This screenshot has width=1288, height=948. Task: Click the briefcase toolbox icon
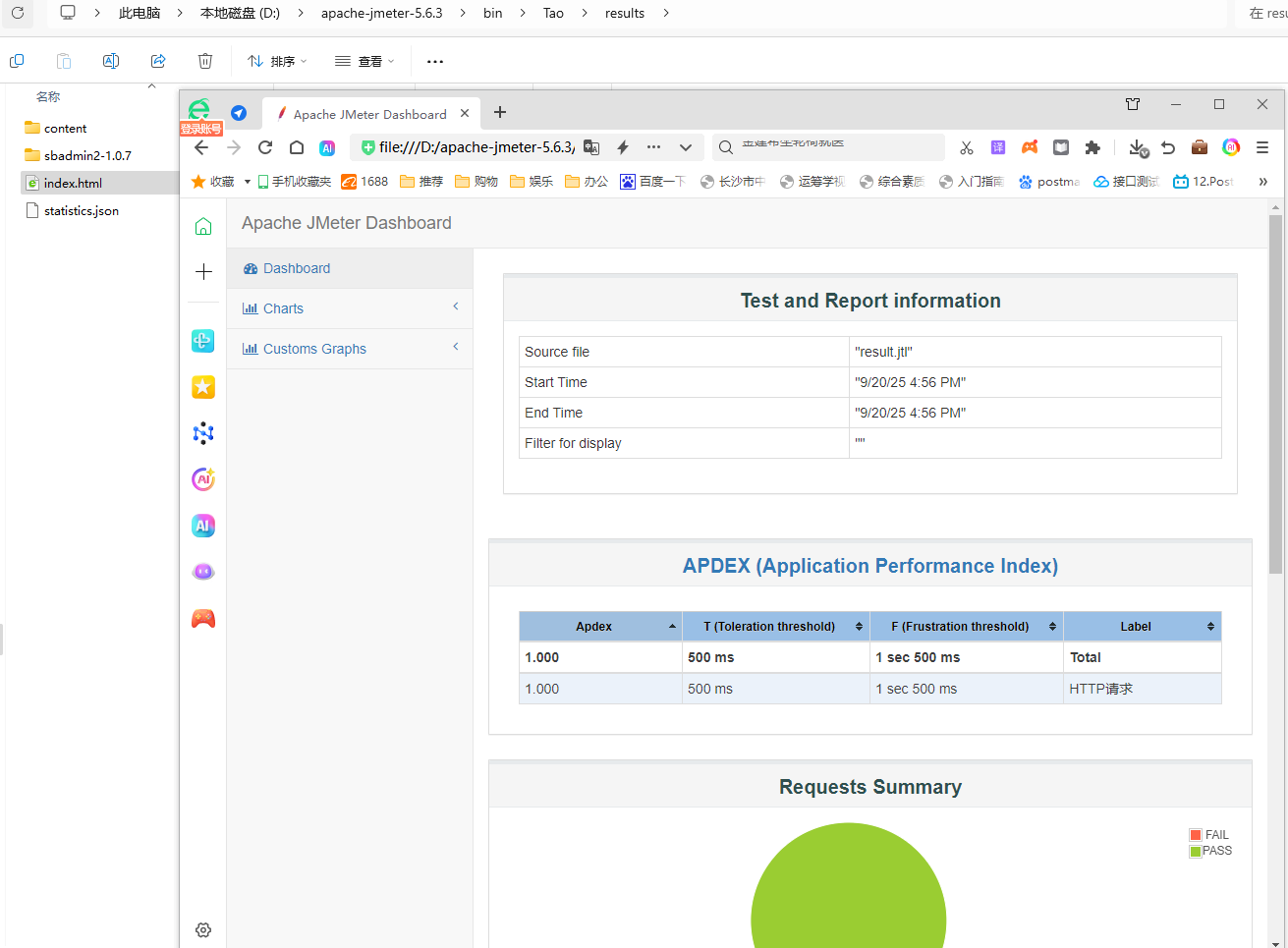click(1200, 147)
